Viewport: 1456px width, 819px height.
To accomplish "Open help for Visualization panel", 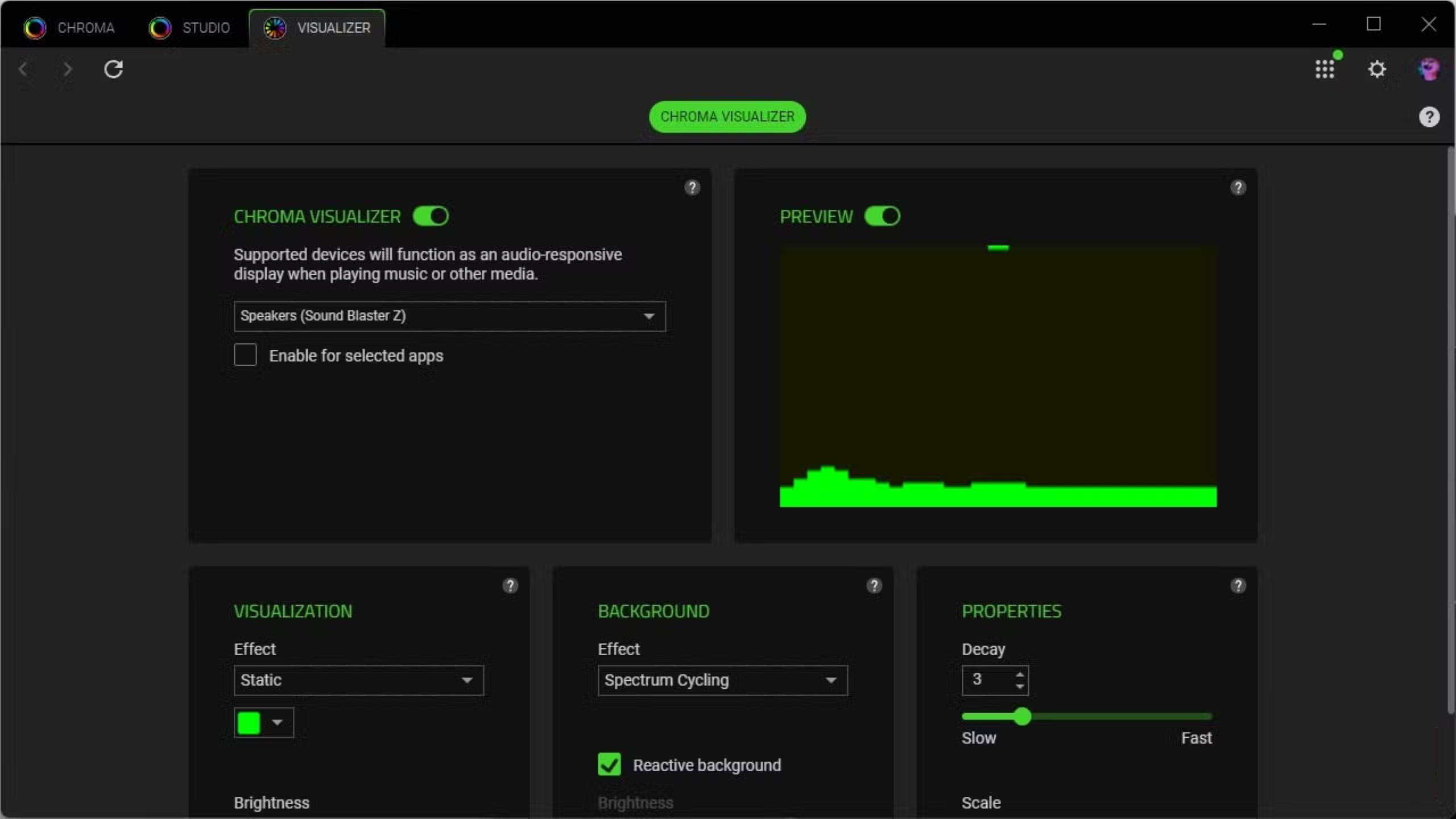I will (x=510, y=586).
